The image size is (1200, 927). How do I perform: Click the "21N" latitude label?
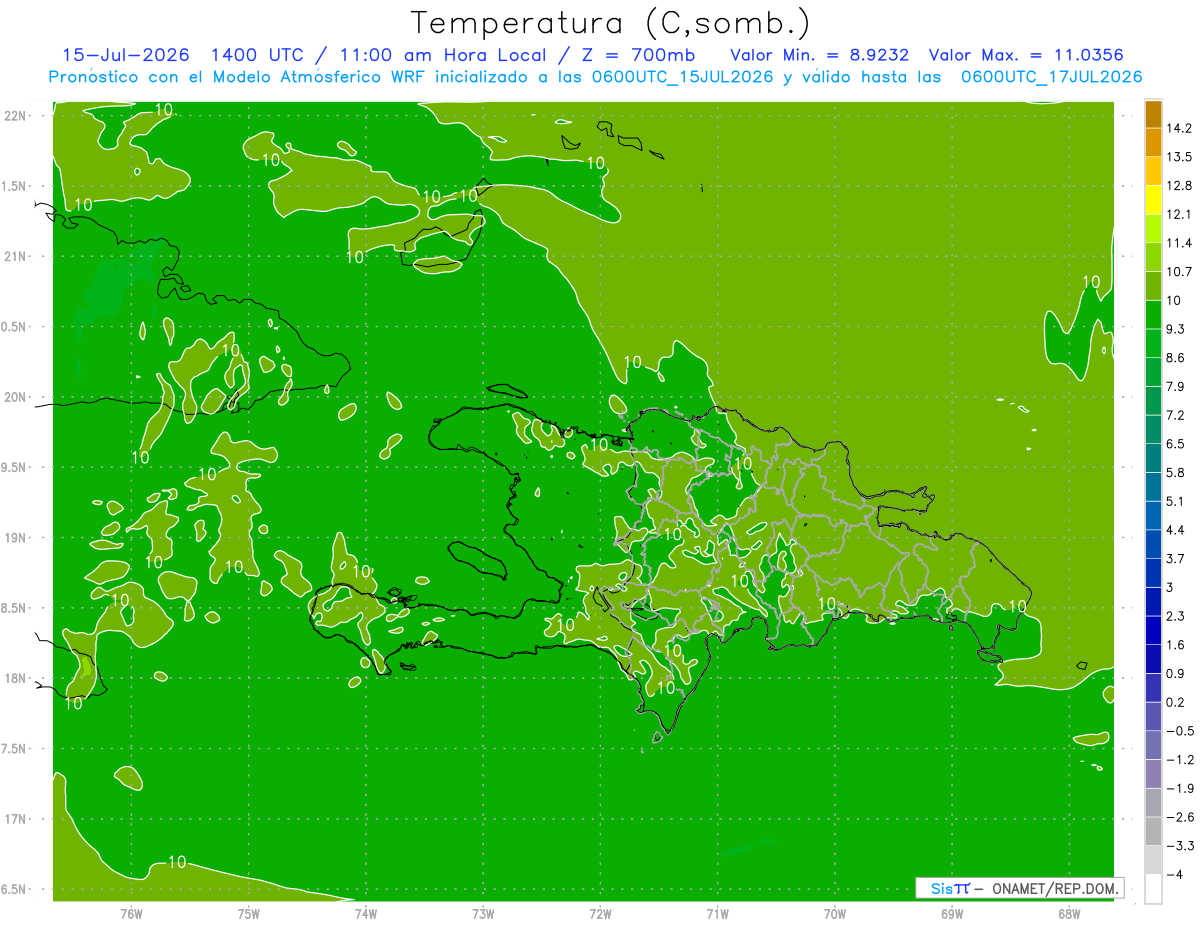(14, 256)
